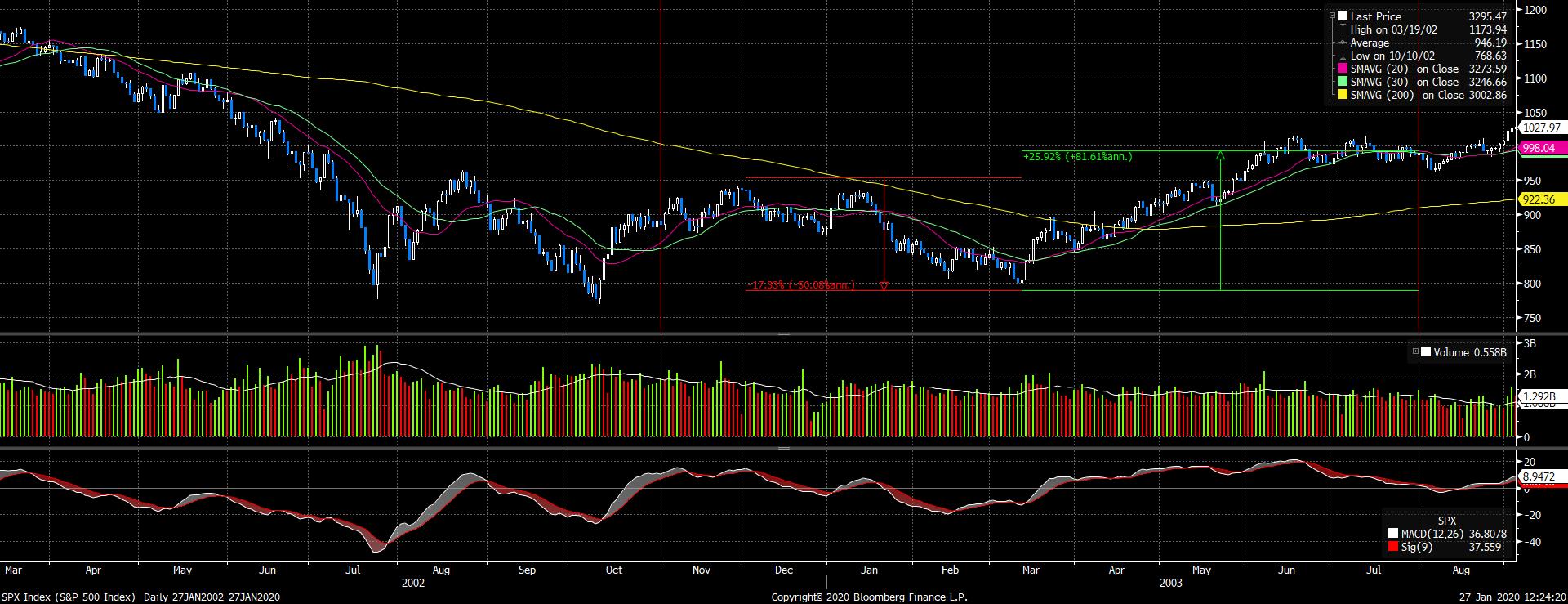Click the green SMAVG (30) color swatch
This screenshot has height=604, width=1568.
pyautogui.click(x=1343, y=83)
